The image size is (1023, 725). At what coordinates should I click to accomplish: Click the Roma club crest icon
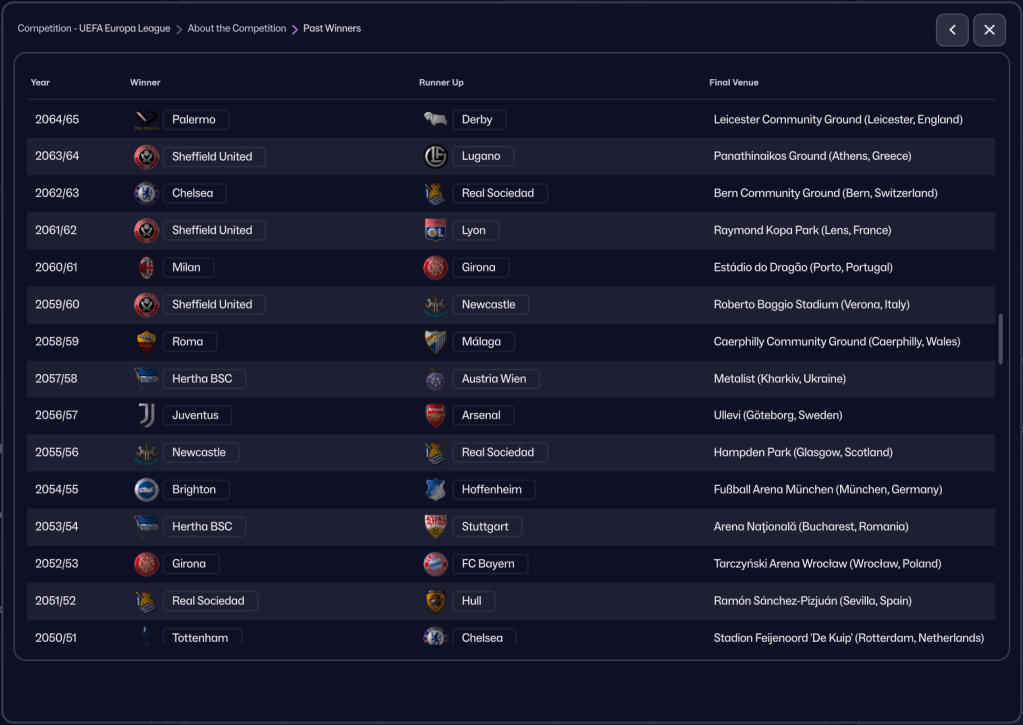click(x=146, y=341)
